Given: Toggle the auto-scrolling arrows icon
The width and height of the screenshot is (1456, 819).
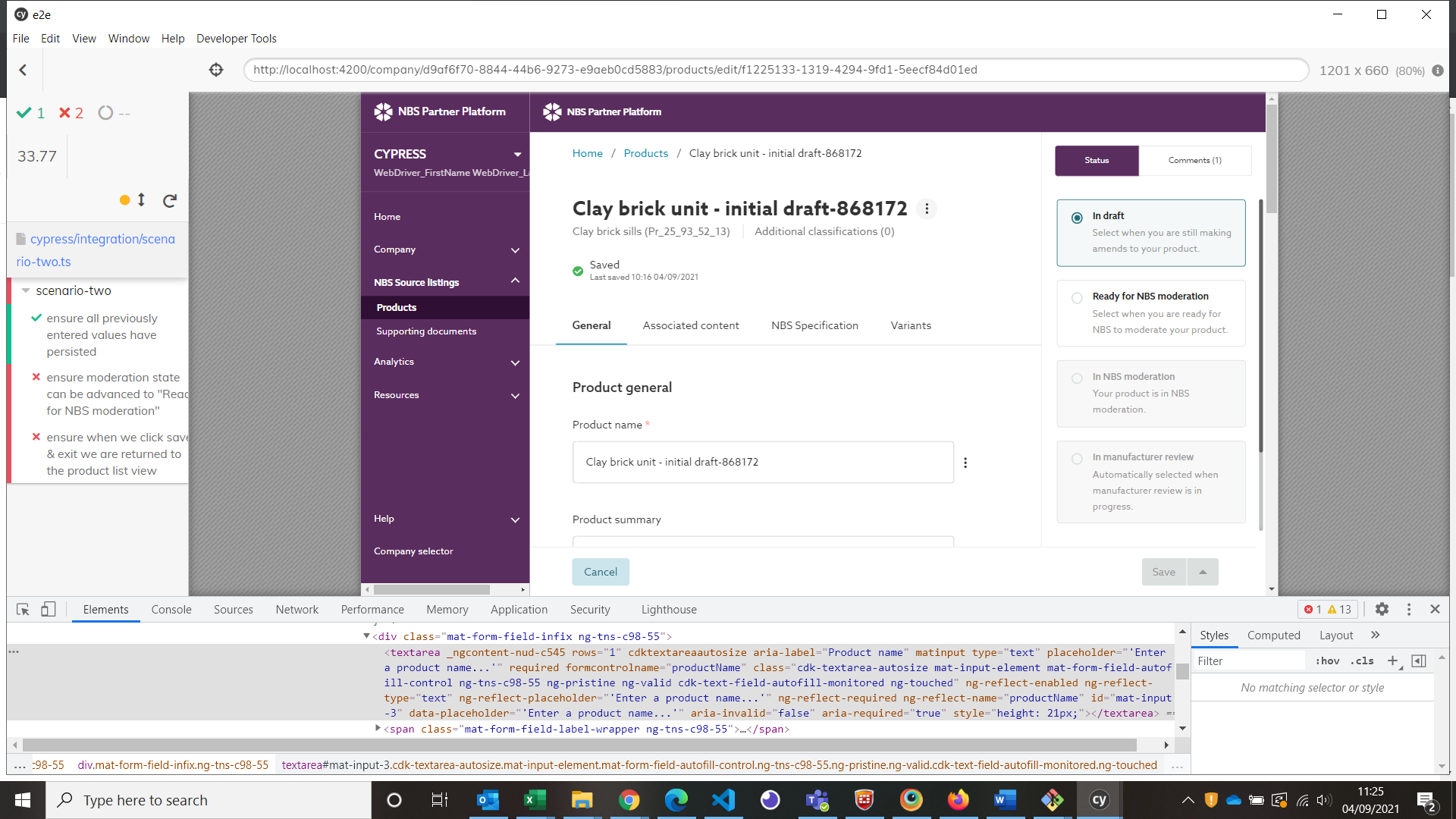Looking at the screenshot, I should point(141,200).
